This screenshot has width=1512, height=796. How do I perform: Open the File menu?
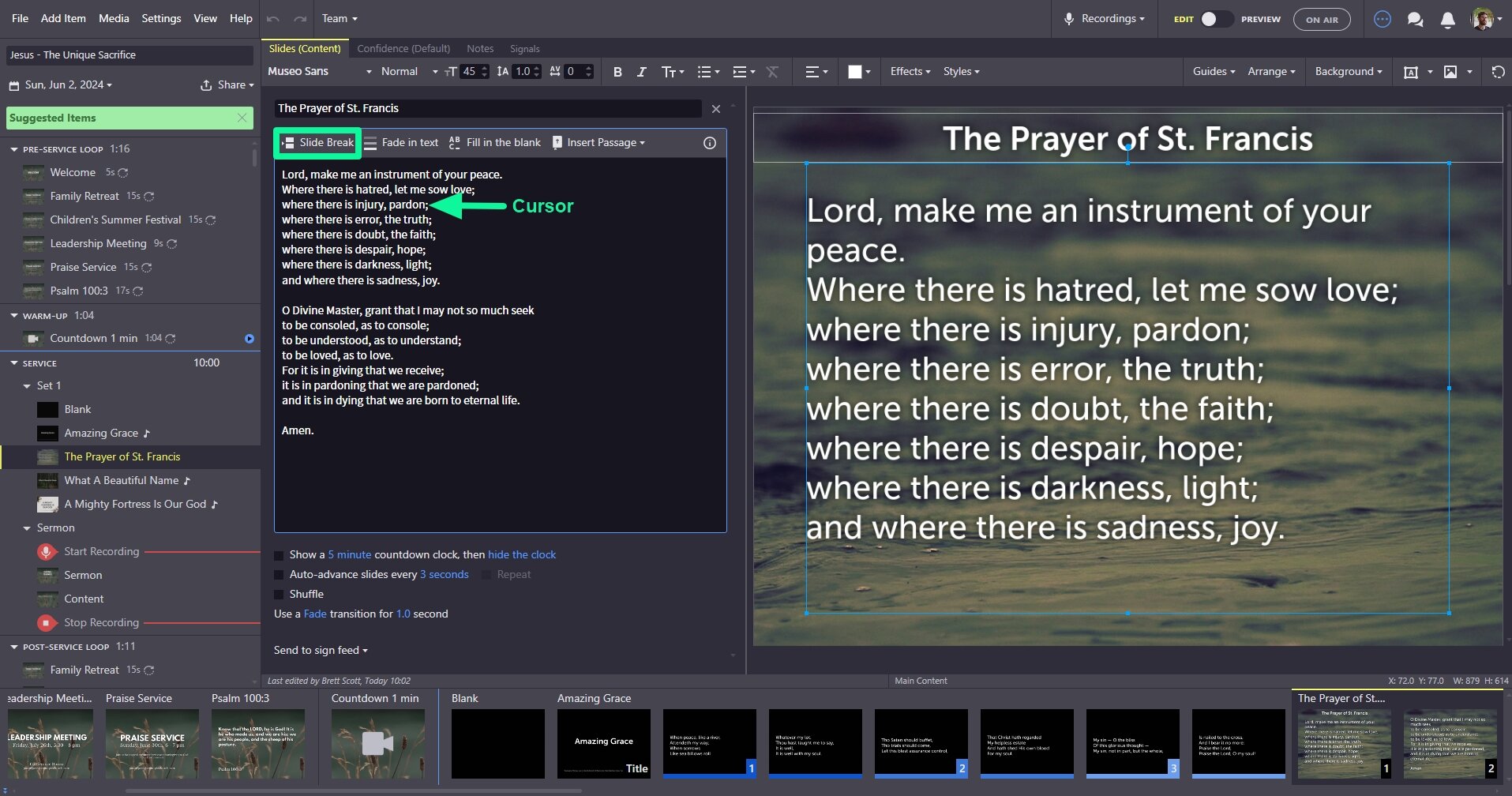[21, 18]
